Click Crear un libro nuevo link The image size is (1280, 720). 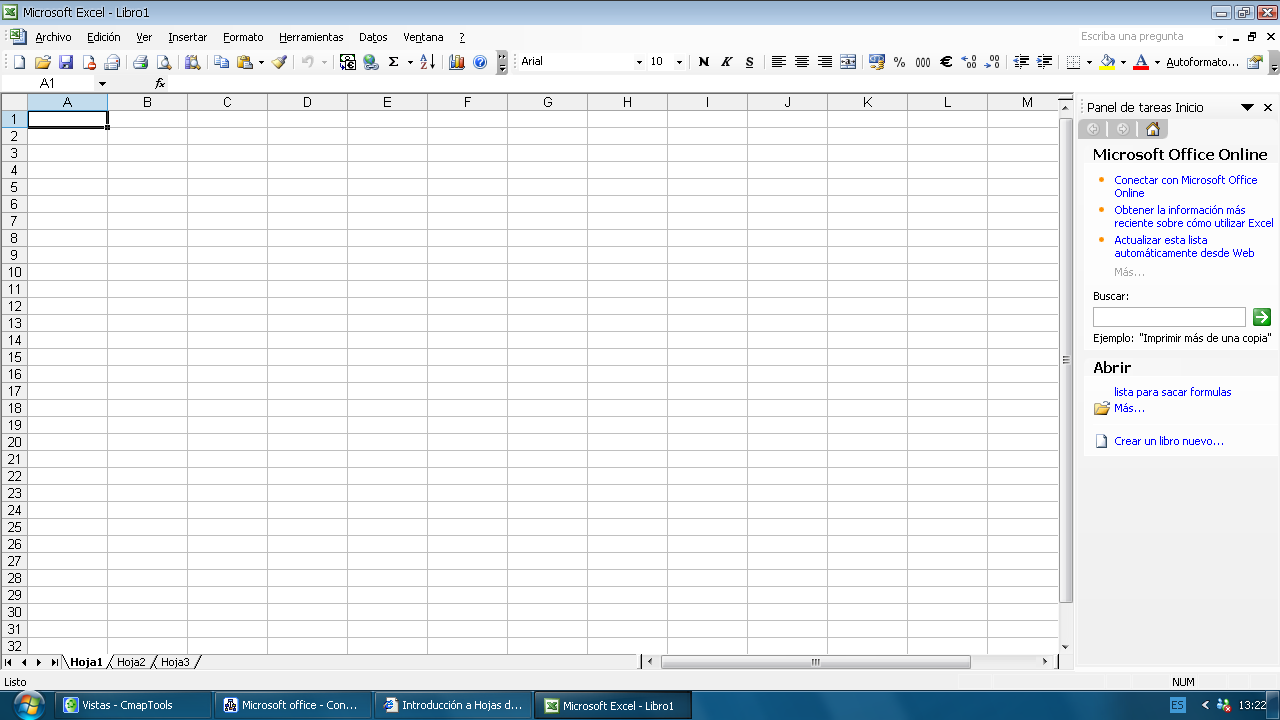click(x=1168, y=441)
